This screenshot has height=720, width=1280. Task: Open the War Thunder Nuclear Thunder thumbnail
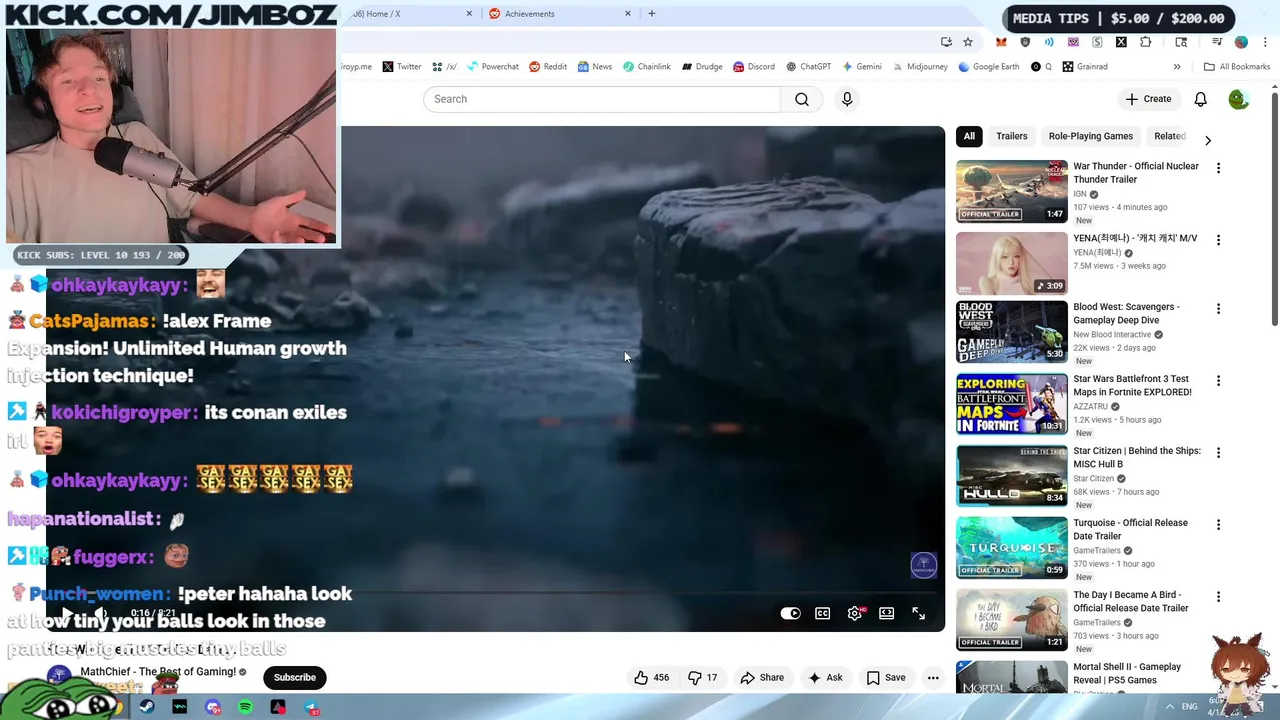click(1011, 191)
